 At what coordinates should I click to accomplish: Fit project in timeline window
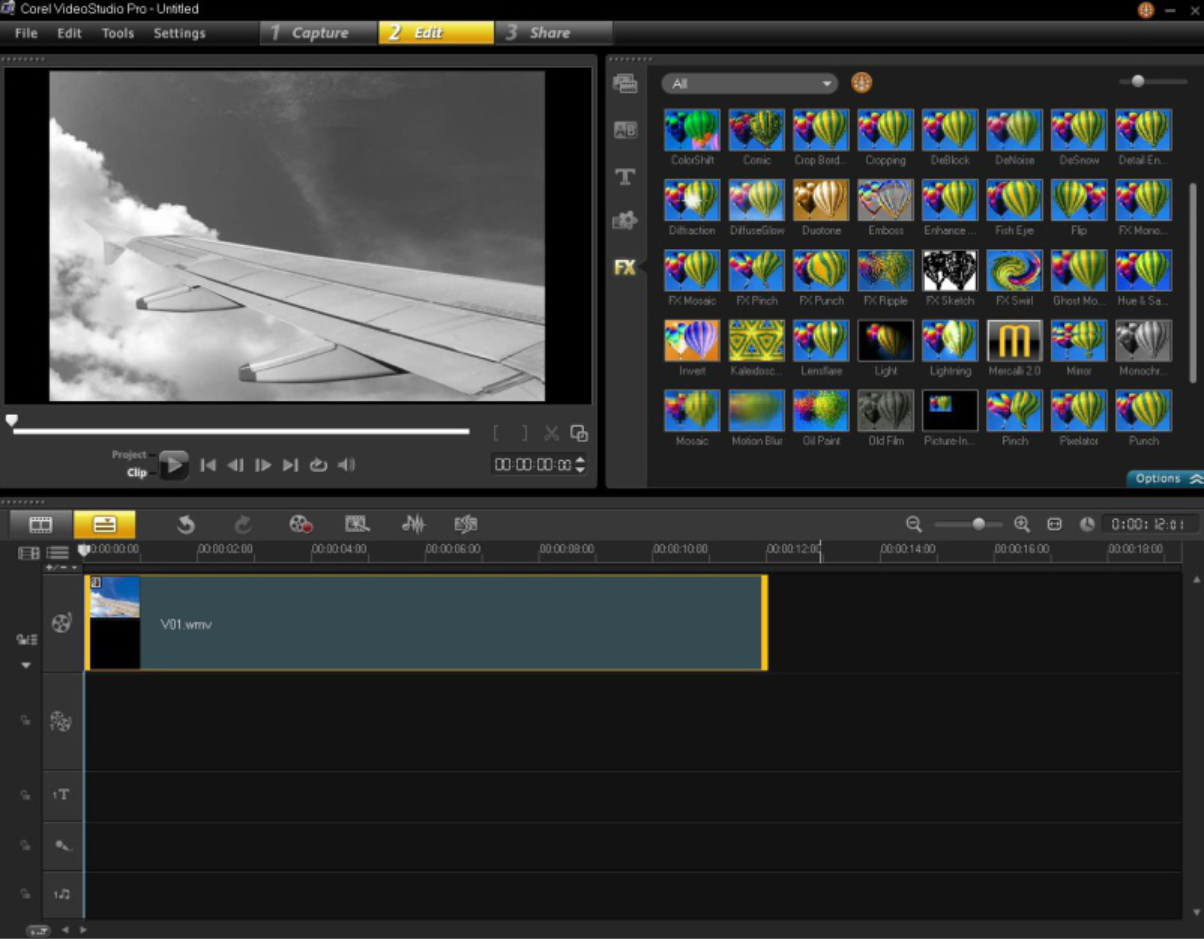click(x=1054, y=524)
